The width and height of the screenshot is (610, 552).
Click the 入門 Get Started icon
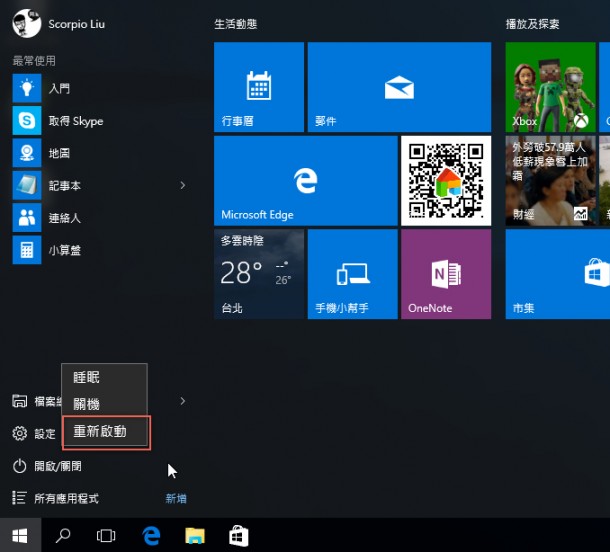26,89
